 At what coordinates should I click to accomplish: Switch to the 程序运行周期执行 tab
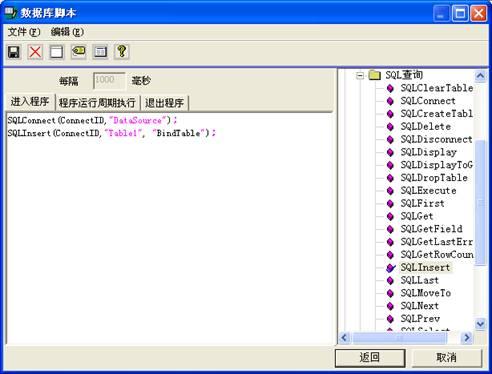97,103
